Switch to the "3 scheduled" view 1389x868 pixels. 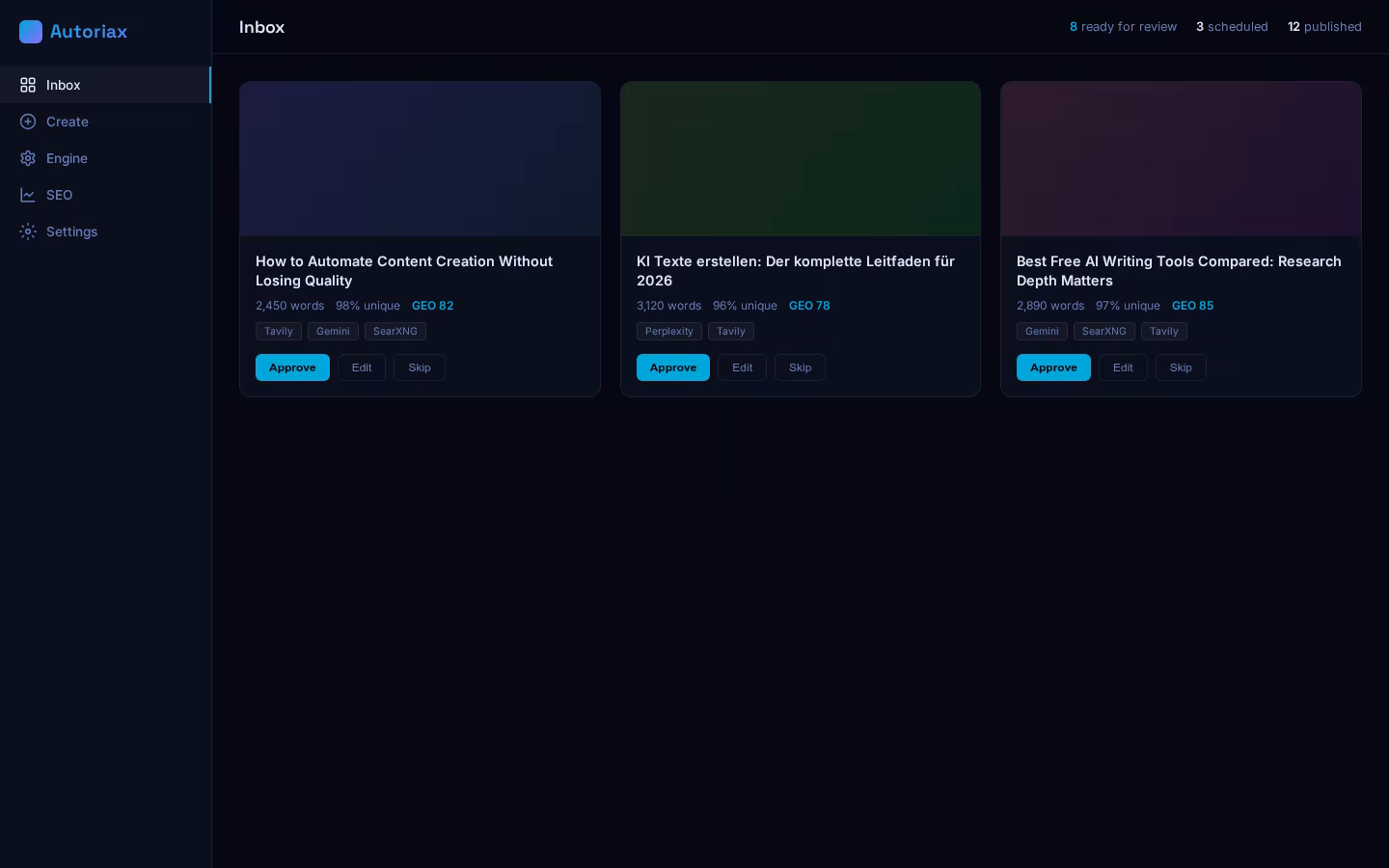[x=1232, y=27]
